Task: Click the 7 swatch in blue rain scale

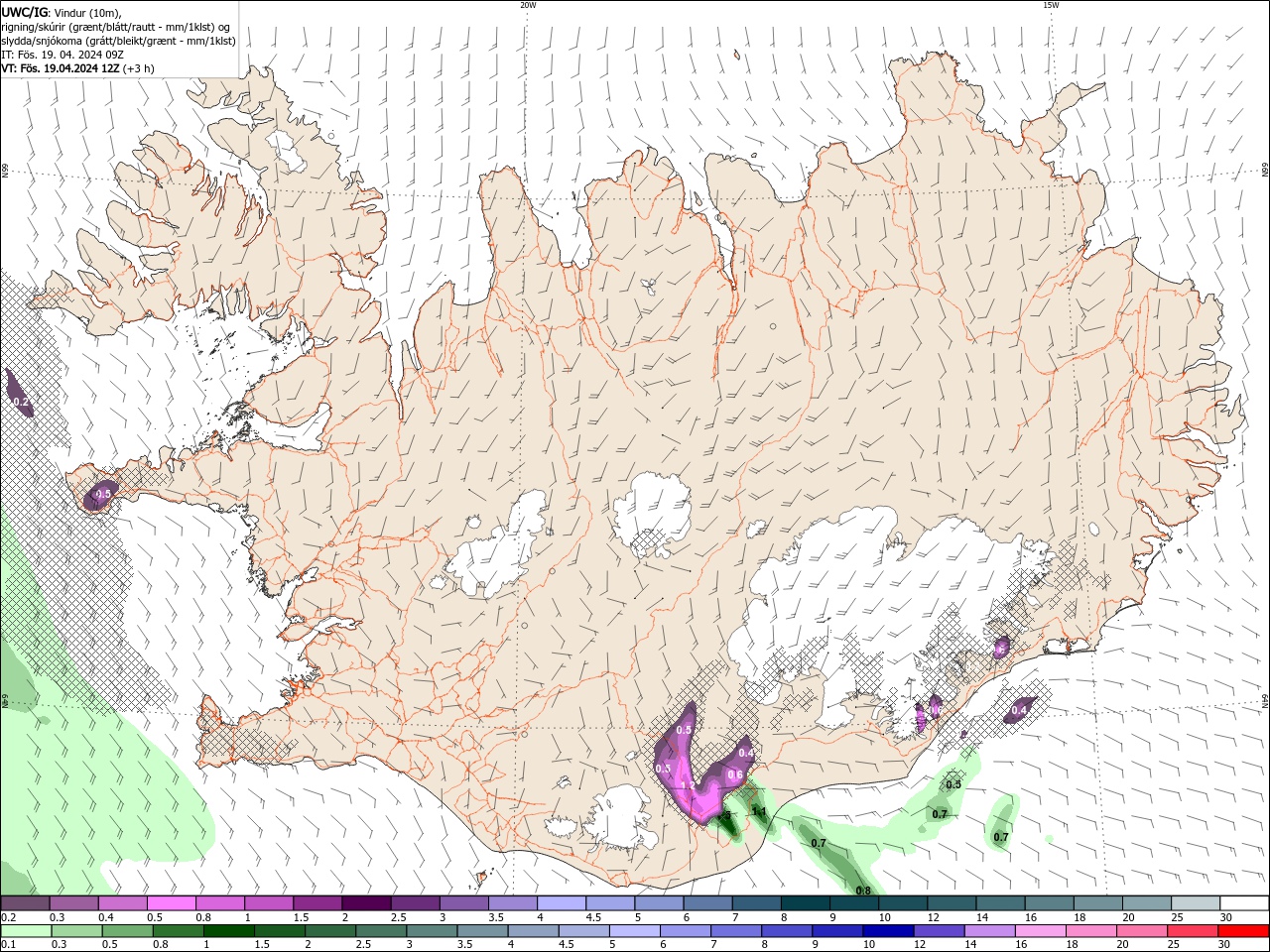Action: point(736,931)
